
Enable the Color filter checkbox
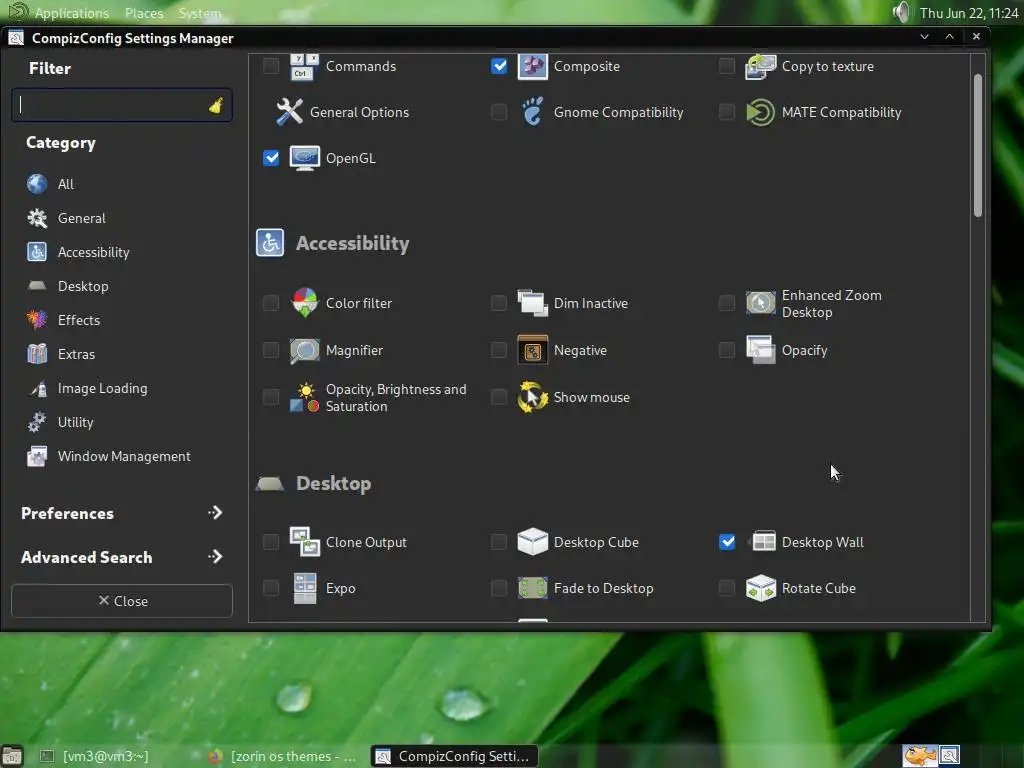[x=270, y=303]
